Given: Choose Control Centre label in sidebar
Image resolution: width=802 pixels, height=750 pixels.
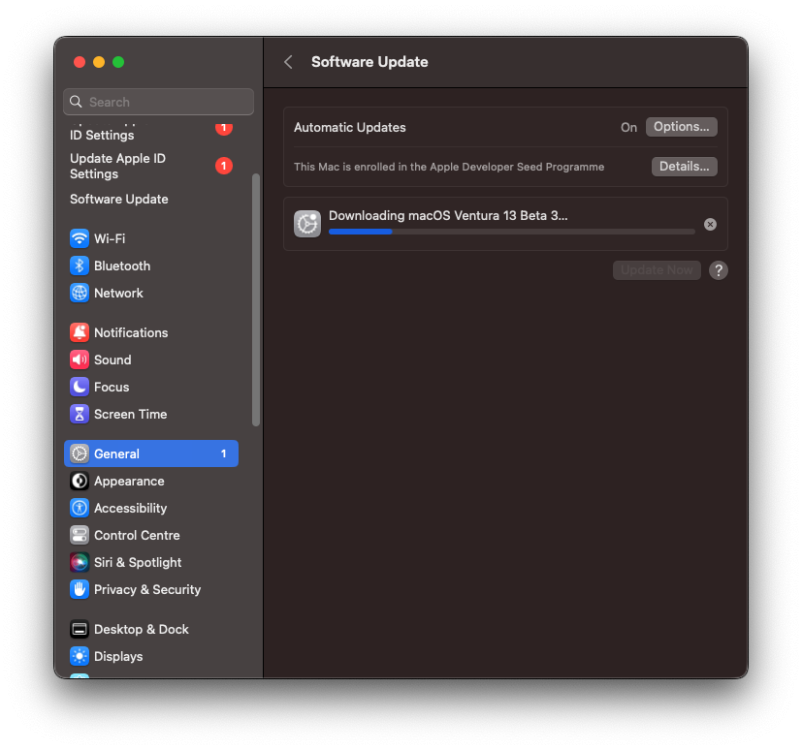Looking at the screenshot, I should click(137, 536).
